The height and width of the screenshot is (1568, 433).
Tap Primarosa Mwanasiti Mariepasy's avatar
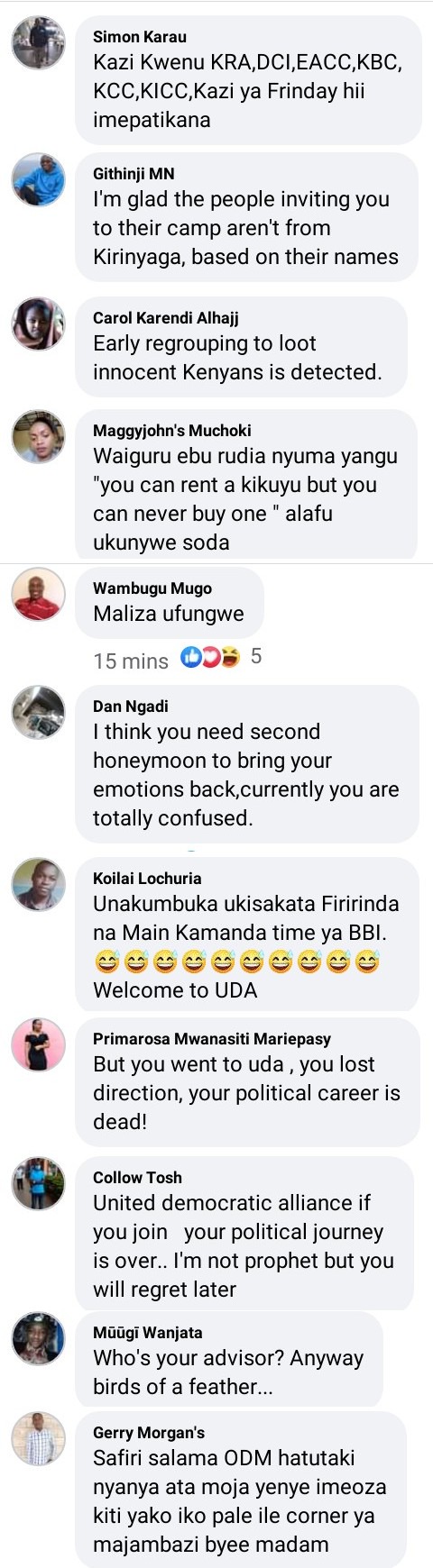point(38,1044)
